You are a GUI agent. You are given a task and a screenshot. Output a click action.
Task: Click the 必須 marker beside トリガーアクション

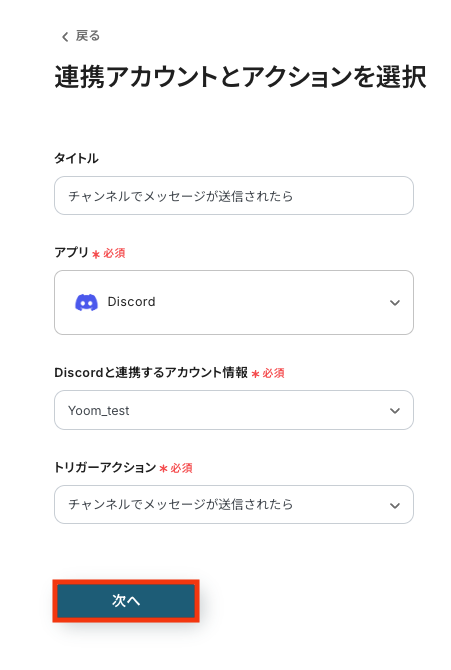[x=176, y=468]
